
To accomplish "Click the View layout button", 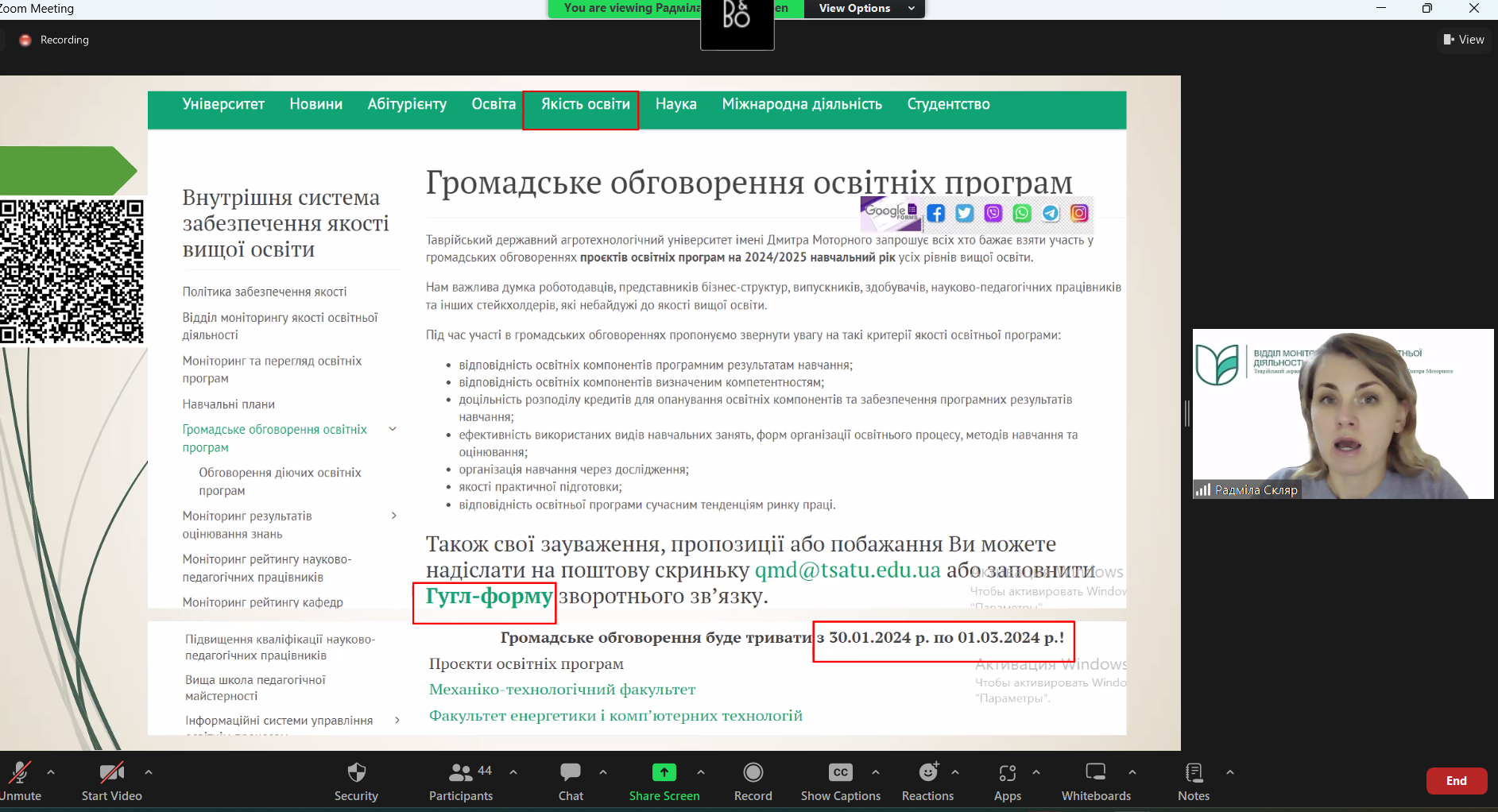I will (1464, 40).
